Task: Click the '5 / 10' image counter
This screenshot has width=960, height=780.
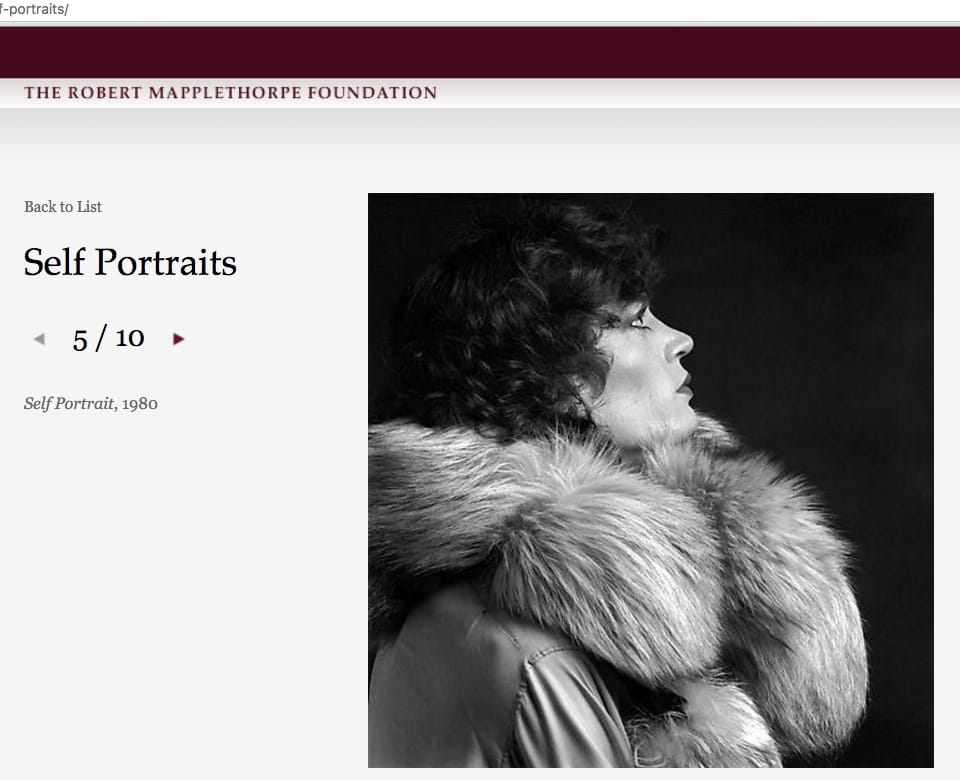Action: 108,338
